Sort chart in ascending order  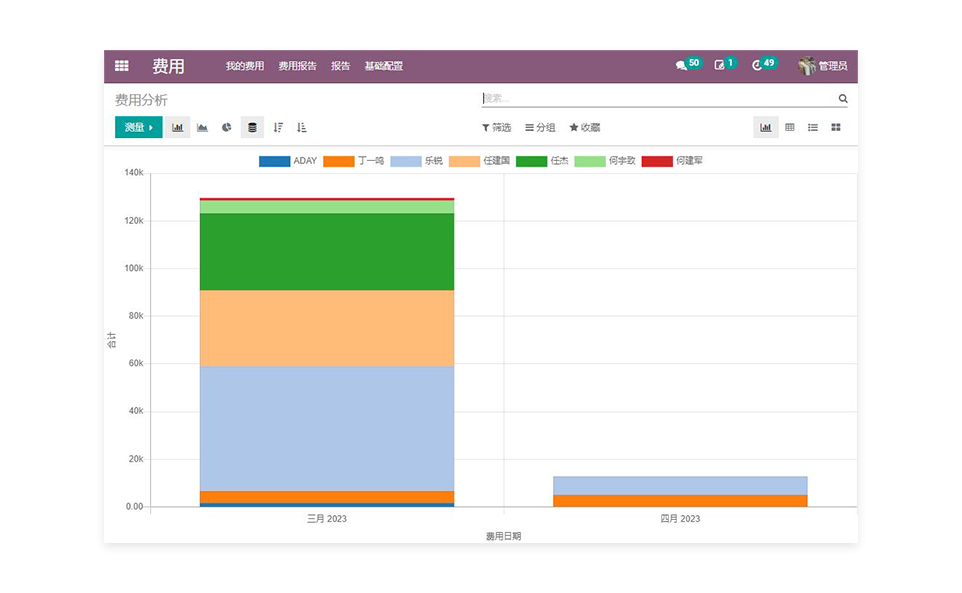(302, 128)
